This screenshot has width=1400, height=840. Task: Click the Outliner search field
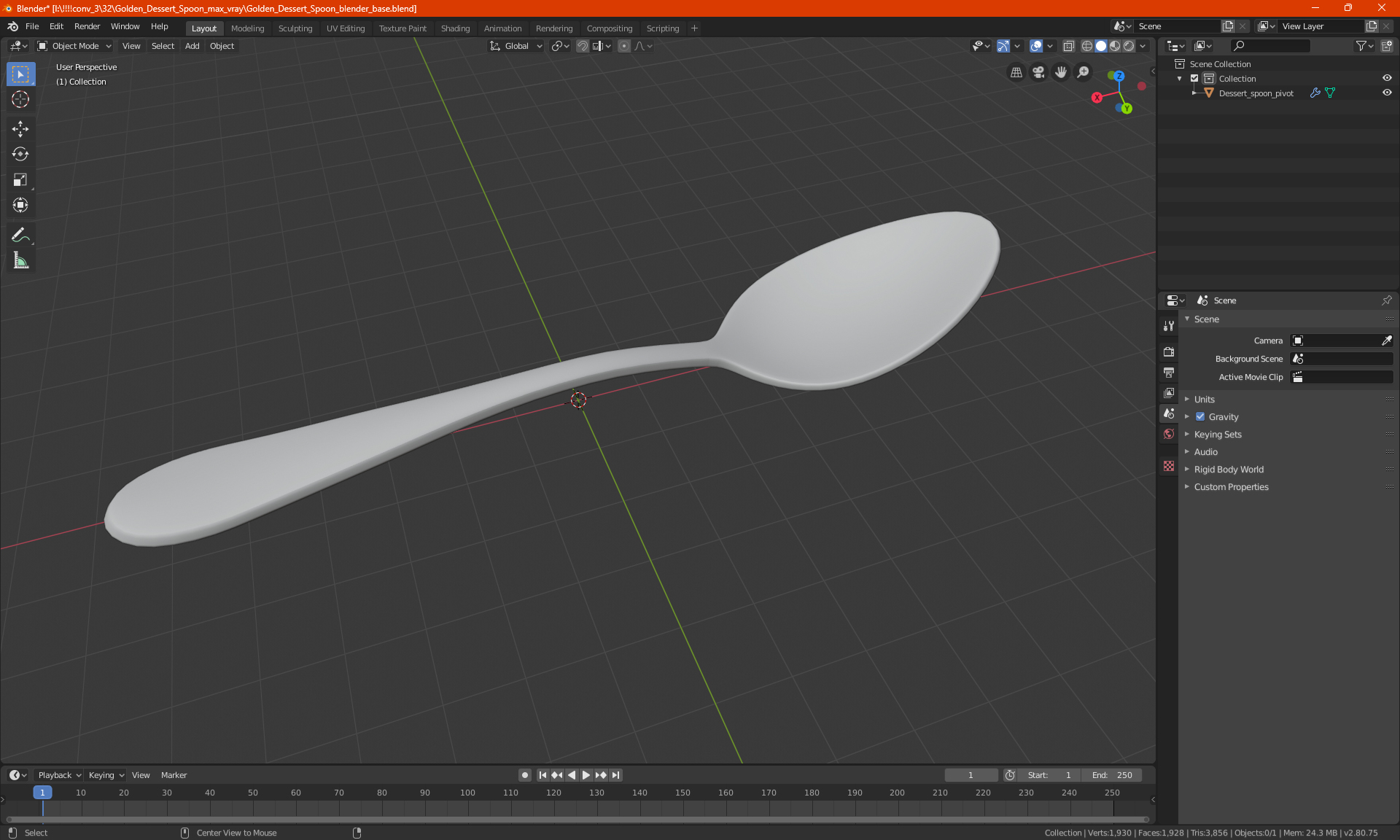(1269, 46)
